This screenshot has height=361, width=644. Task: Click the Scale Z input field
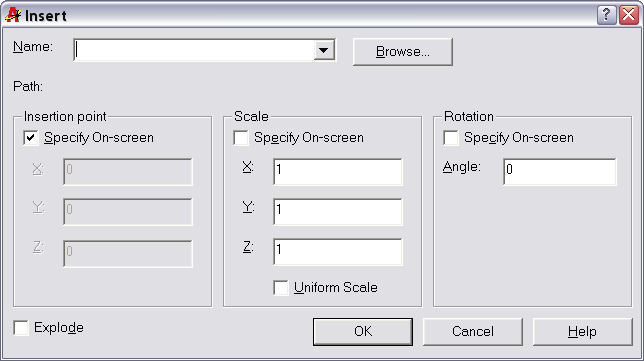pos(338,252)
